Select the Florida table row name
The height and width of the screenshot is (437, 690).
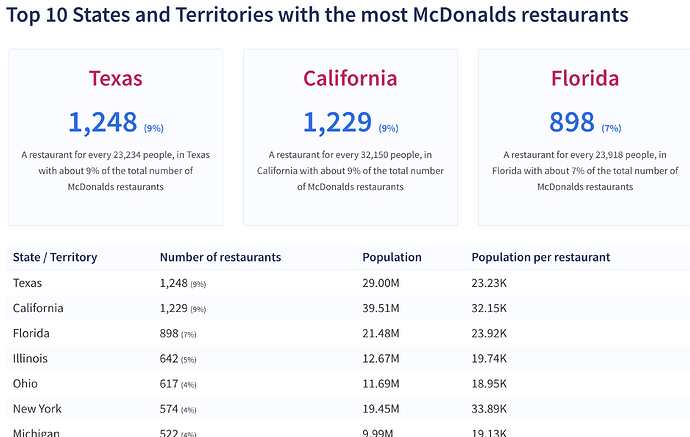click(31, 333)
